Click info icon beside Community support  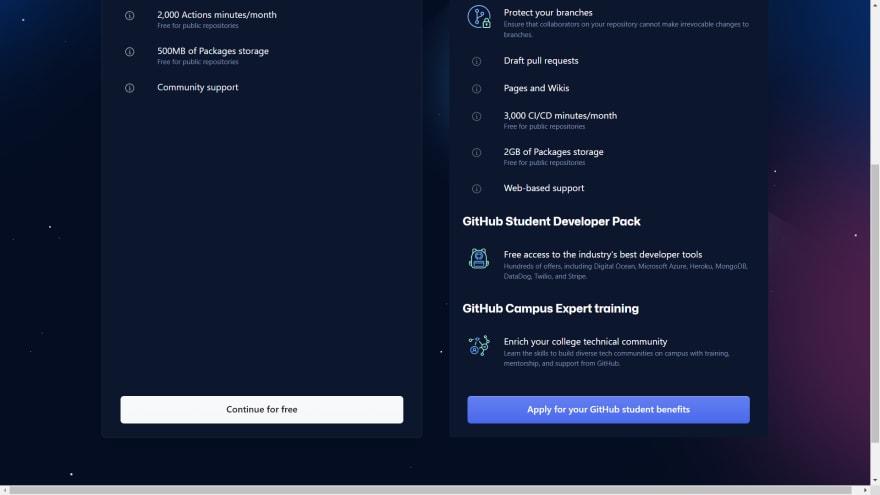[x=130, y=88]
